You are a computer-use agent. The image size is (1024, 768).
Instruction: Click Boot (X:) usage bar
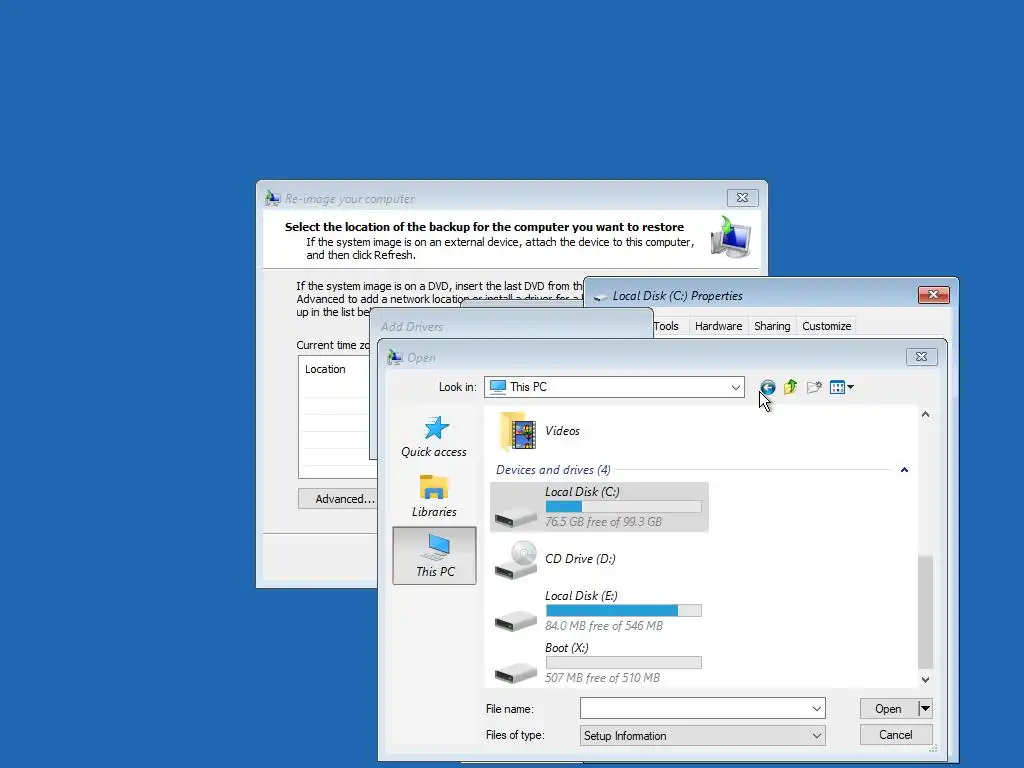pos(624,663)
